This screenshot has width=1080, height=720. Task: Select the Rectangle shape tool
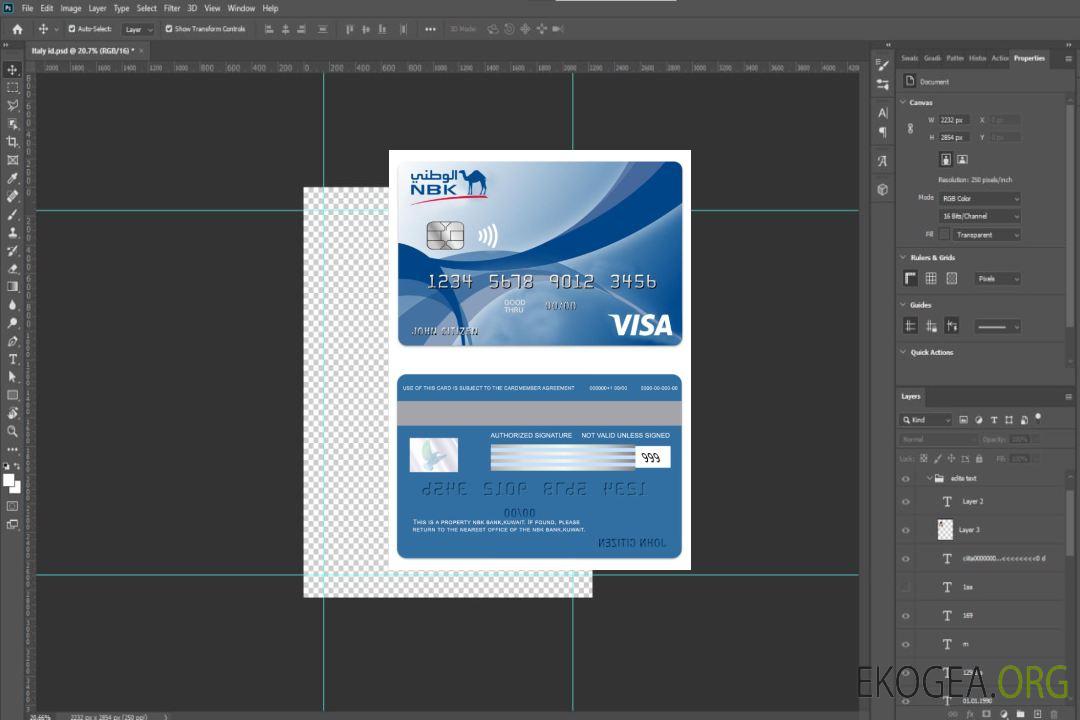12,395
